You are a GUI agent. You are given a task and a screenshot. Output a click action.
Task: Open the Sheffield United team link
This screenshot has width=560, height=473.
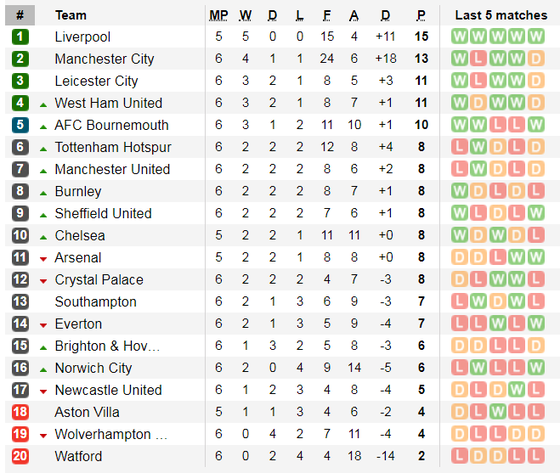point(103,213)
